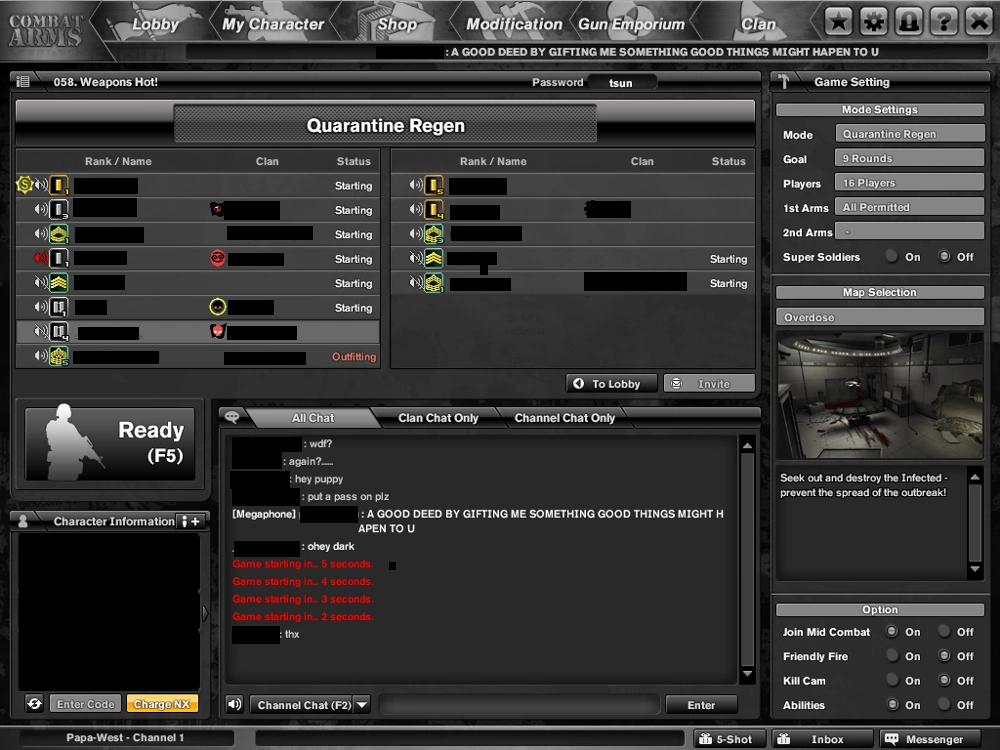Viewport: 1000px width, 750px height.
Task: Click the Invite button
Action: coord(709,383)
